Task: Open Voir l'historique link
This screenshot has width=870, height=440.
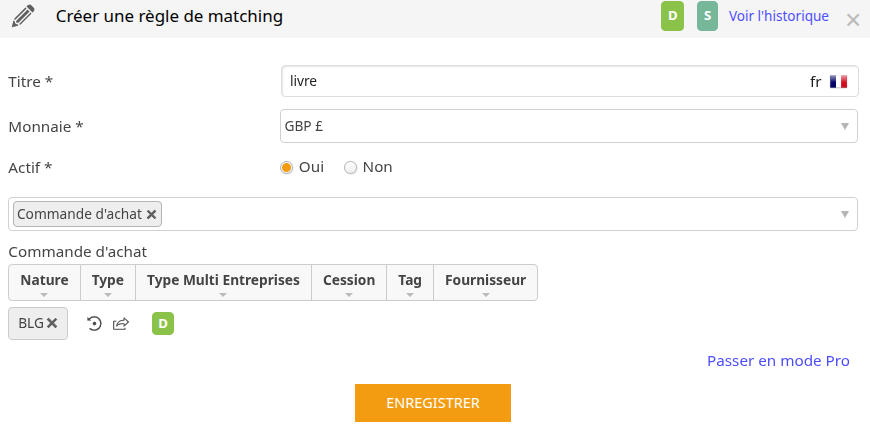Action: click(x=778, y=16)
